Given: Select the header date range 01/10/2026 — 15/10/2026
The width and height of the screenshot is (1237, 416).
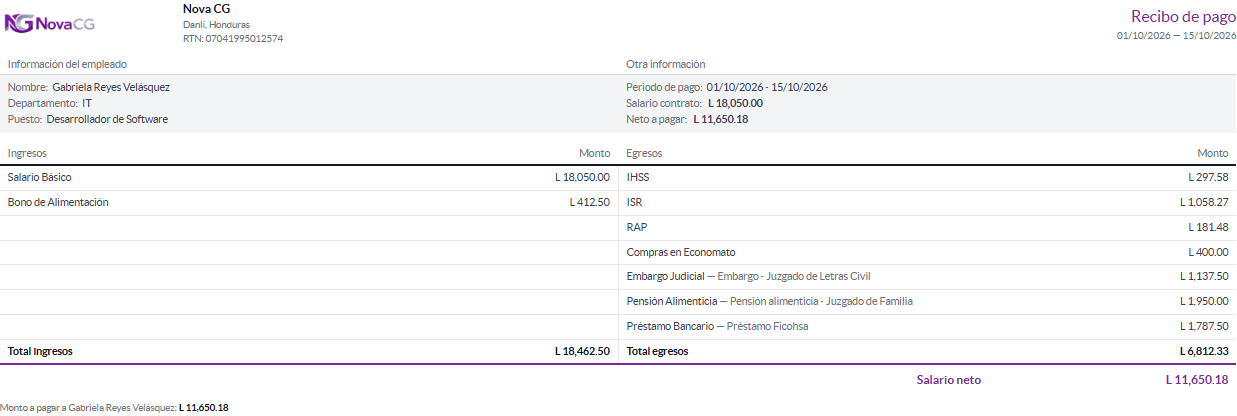Looking at the screenshot, I should point(1175,35).
